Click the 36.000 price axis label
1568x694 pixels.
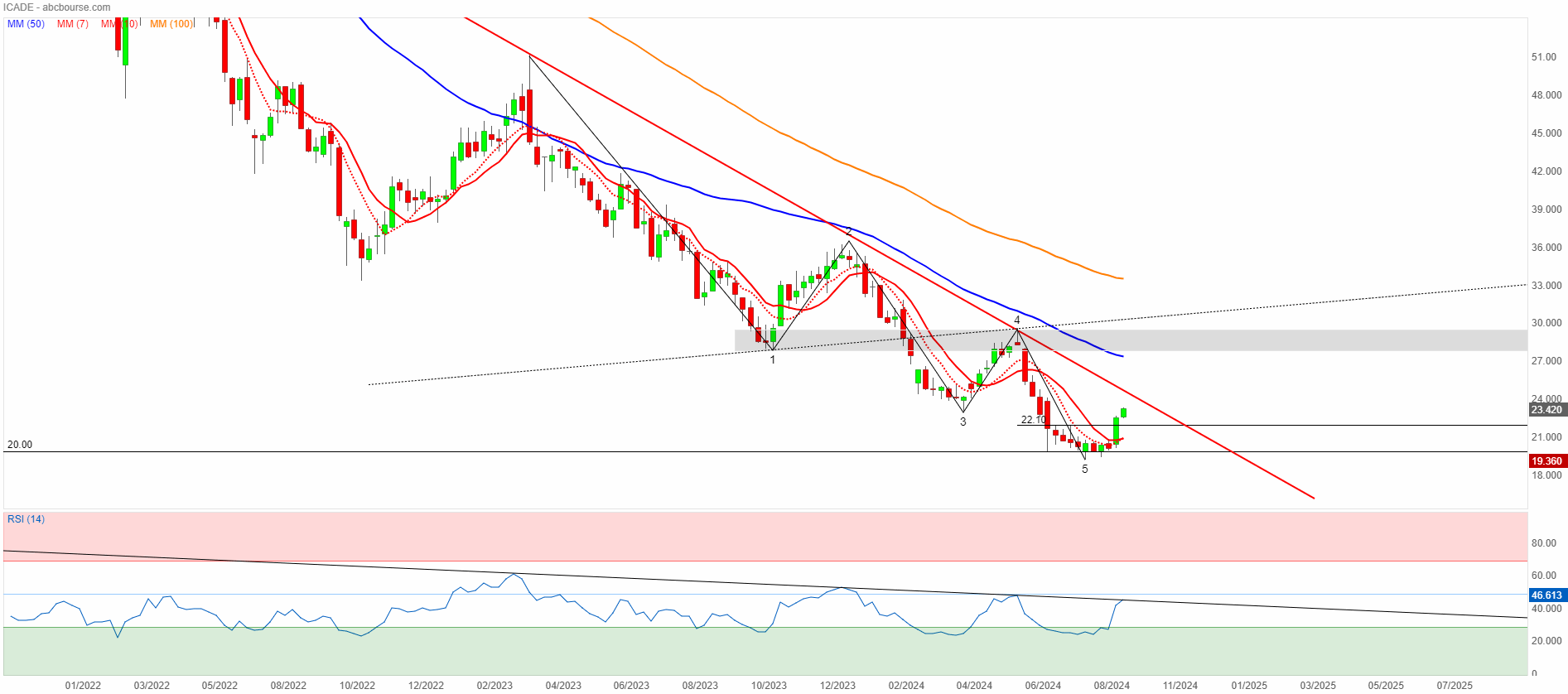tap(1546, 248)
